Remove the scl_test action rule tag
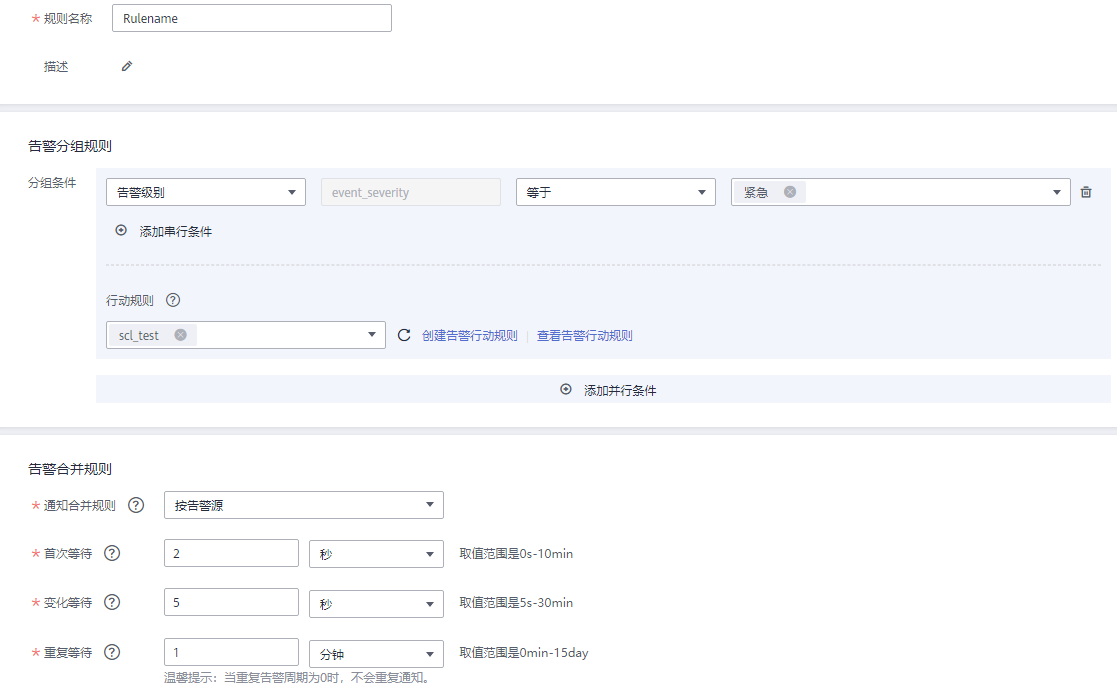 pyautogui.click(x=180, y=335)
